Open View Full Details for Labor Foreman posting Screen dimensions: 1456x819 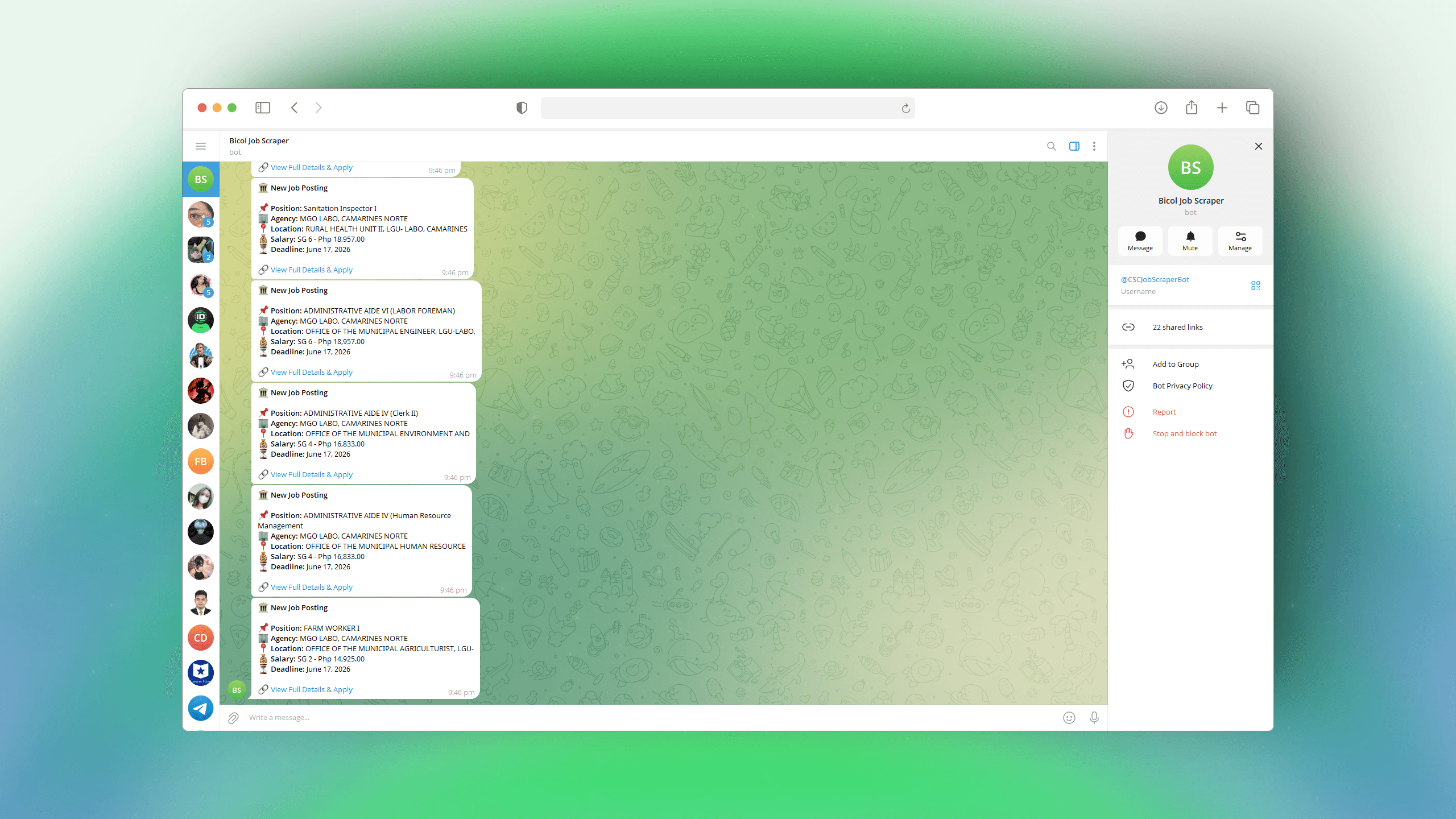point(312,372)
